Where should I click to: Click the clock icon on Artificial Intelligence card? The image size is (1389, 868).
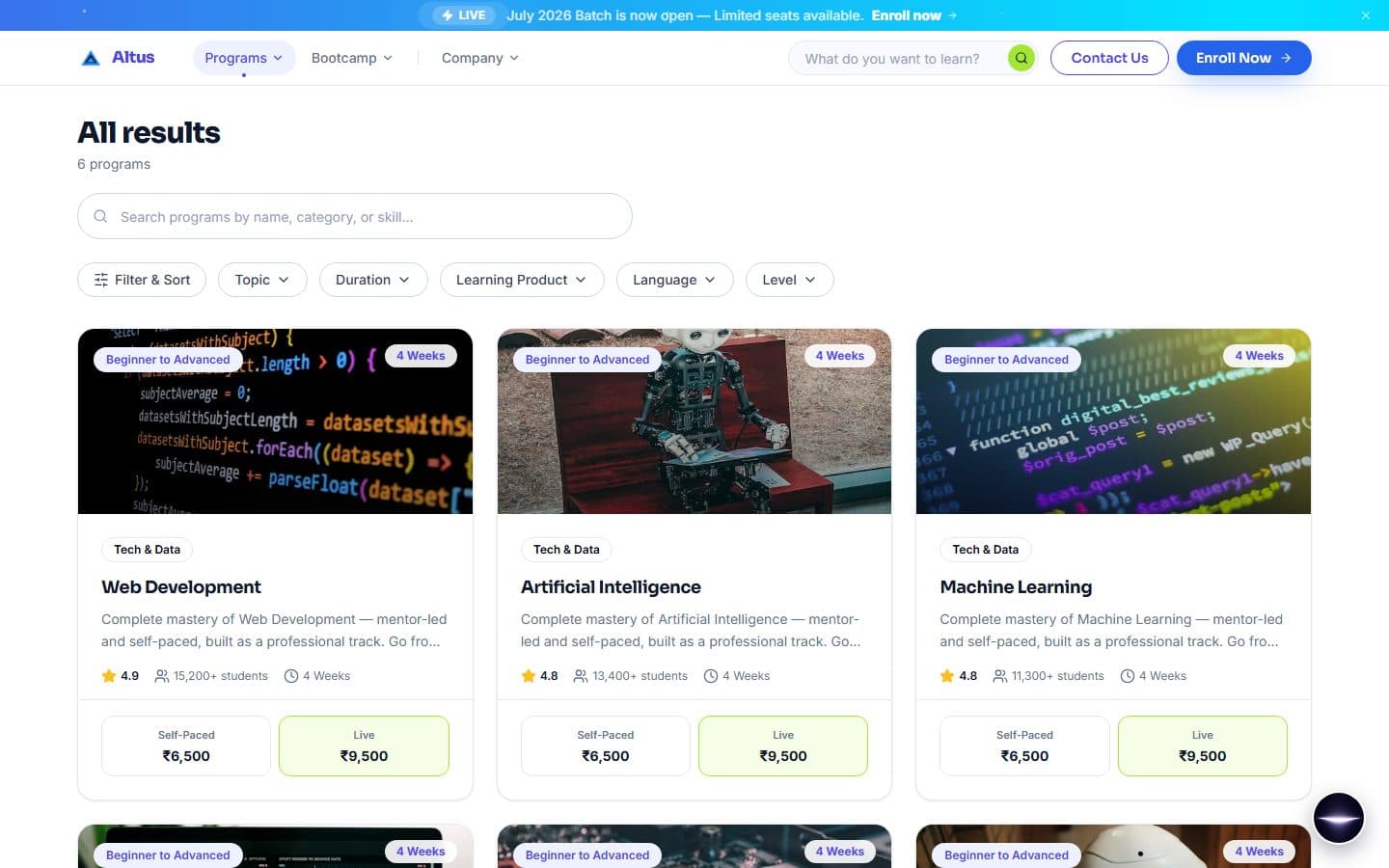coord(710,676)
